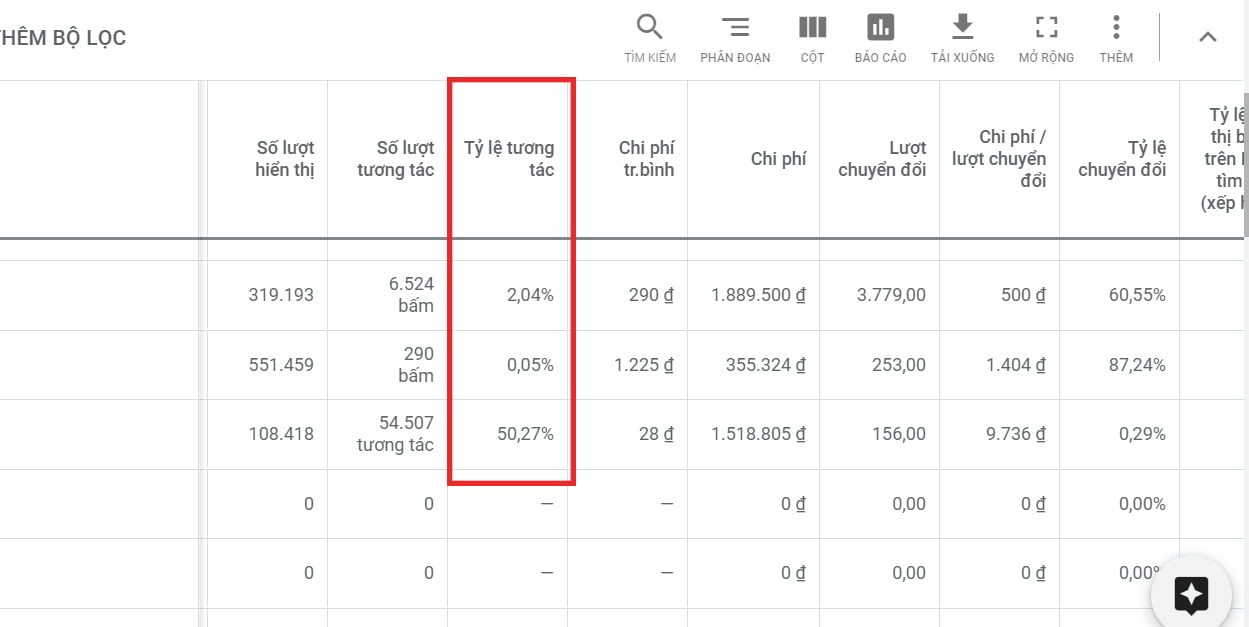
Task: Select the 290 bấm interactions cell
Action: coord(388,365)
